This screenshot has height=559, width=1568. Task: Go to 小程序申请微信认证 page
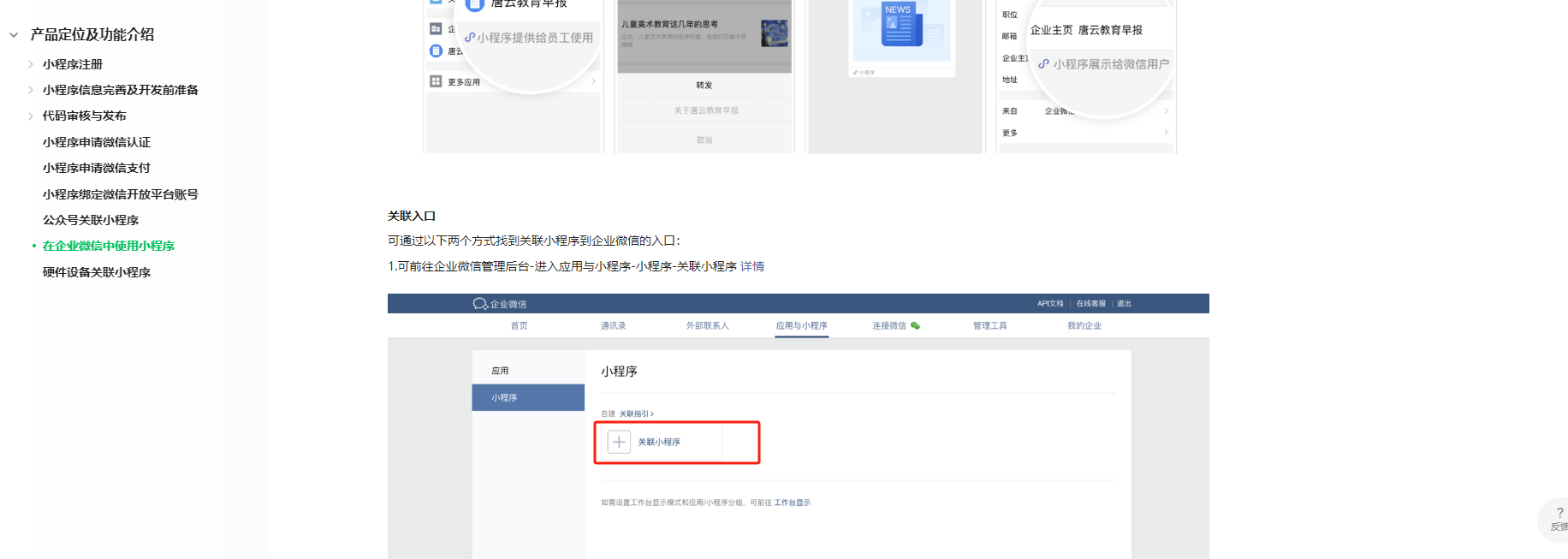tap(97, 142)
